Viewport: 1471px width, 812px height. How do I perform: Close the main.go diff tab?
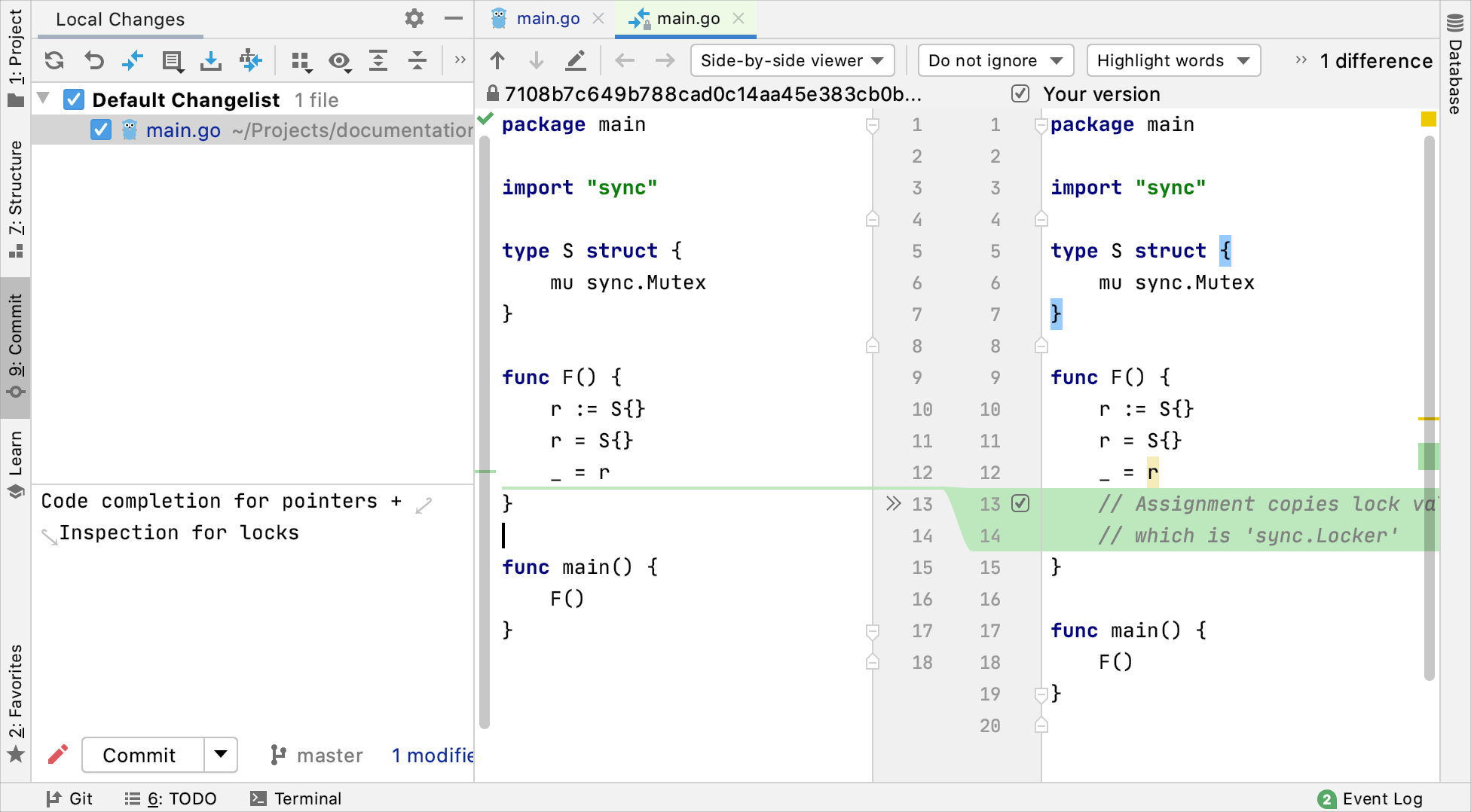coord(739,18)
